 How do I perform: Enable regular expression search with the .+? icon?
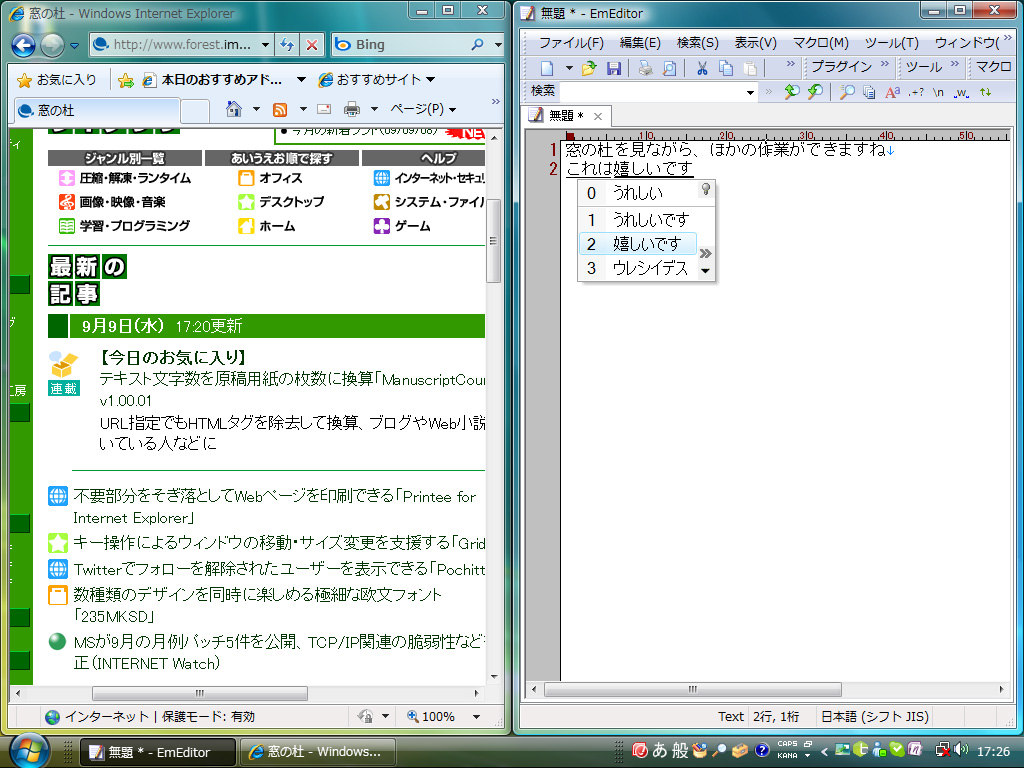tap(914, 91)
